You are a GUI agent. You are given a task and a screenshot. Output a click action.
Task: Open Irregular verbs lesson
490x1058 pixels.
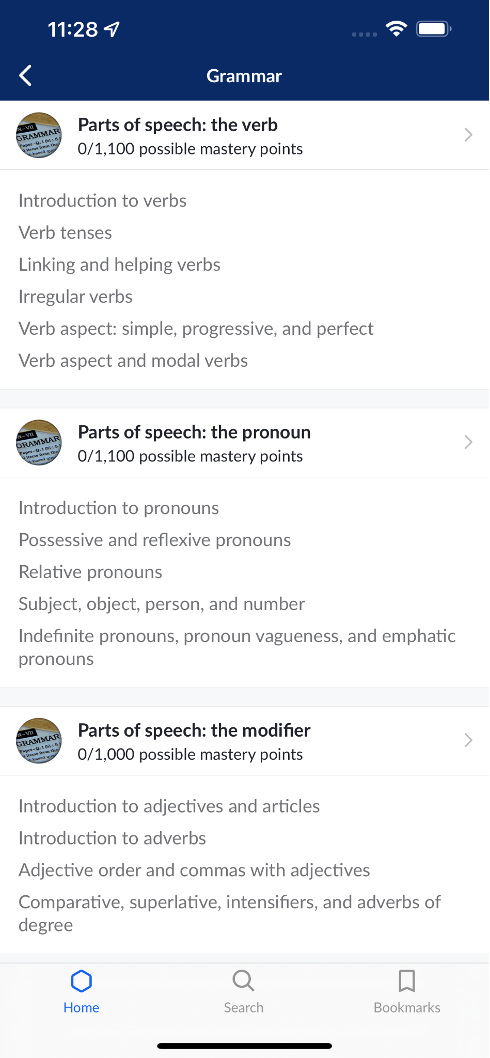(76, 297)
